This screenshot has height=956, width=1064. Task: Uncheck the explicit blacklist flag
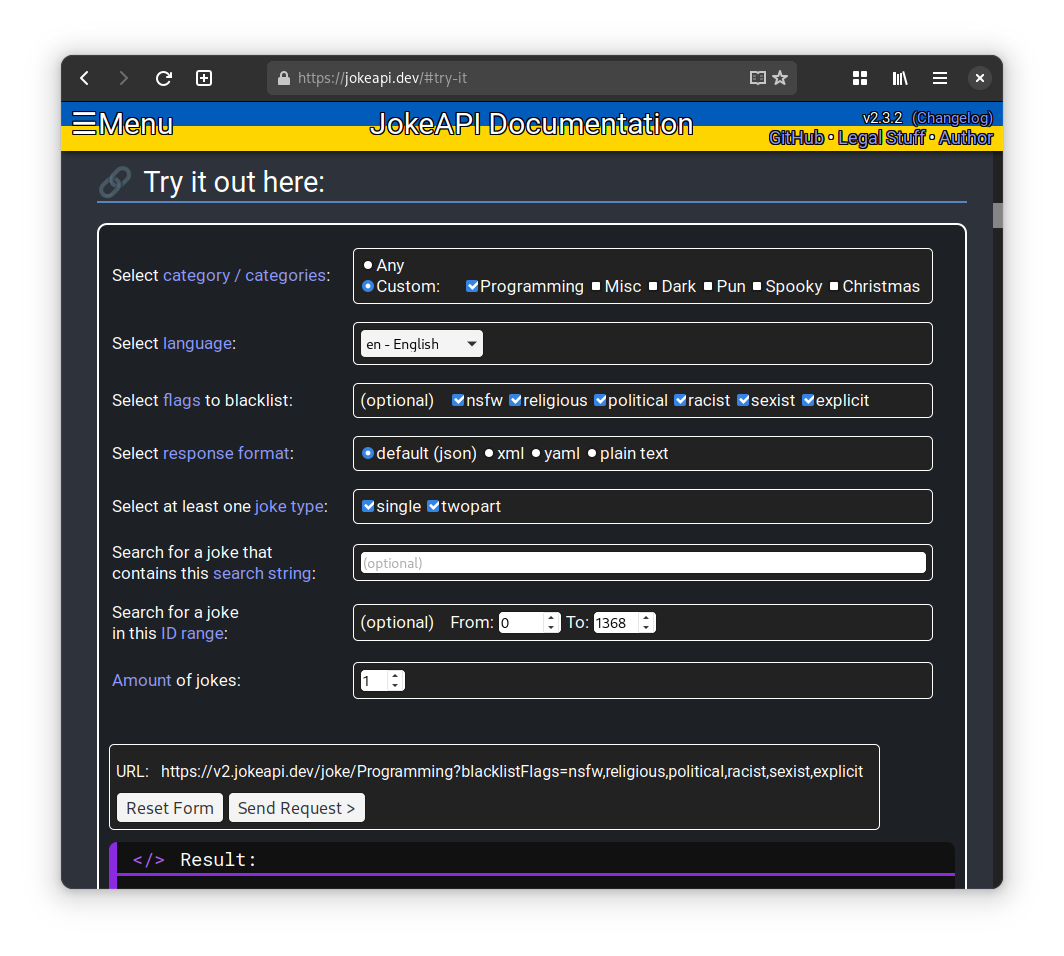point(808,400)
